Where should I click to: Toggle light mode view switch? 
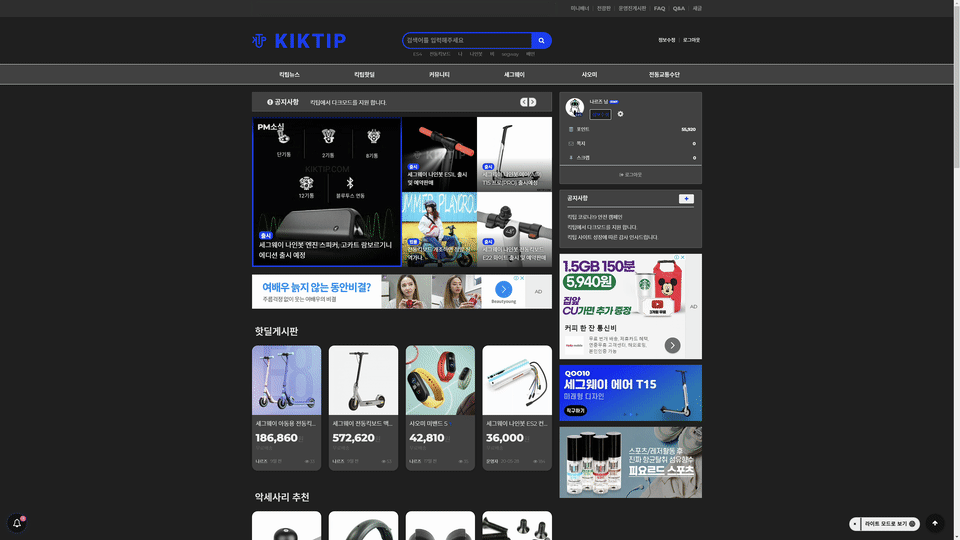[x=884, y=523]
